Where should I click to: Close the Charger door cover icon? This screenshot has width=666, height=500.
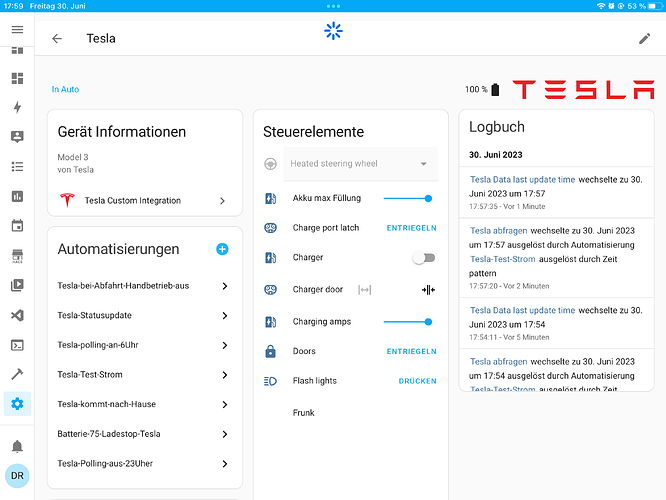428,290
